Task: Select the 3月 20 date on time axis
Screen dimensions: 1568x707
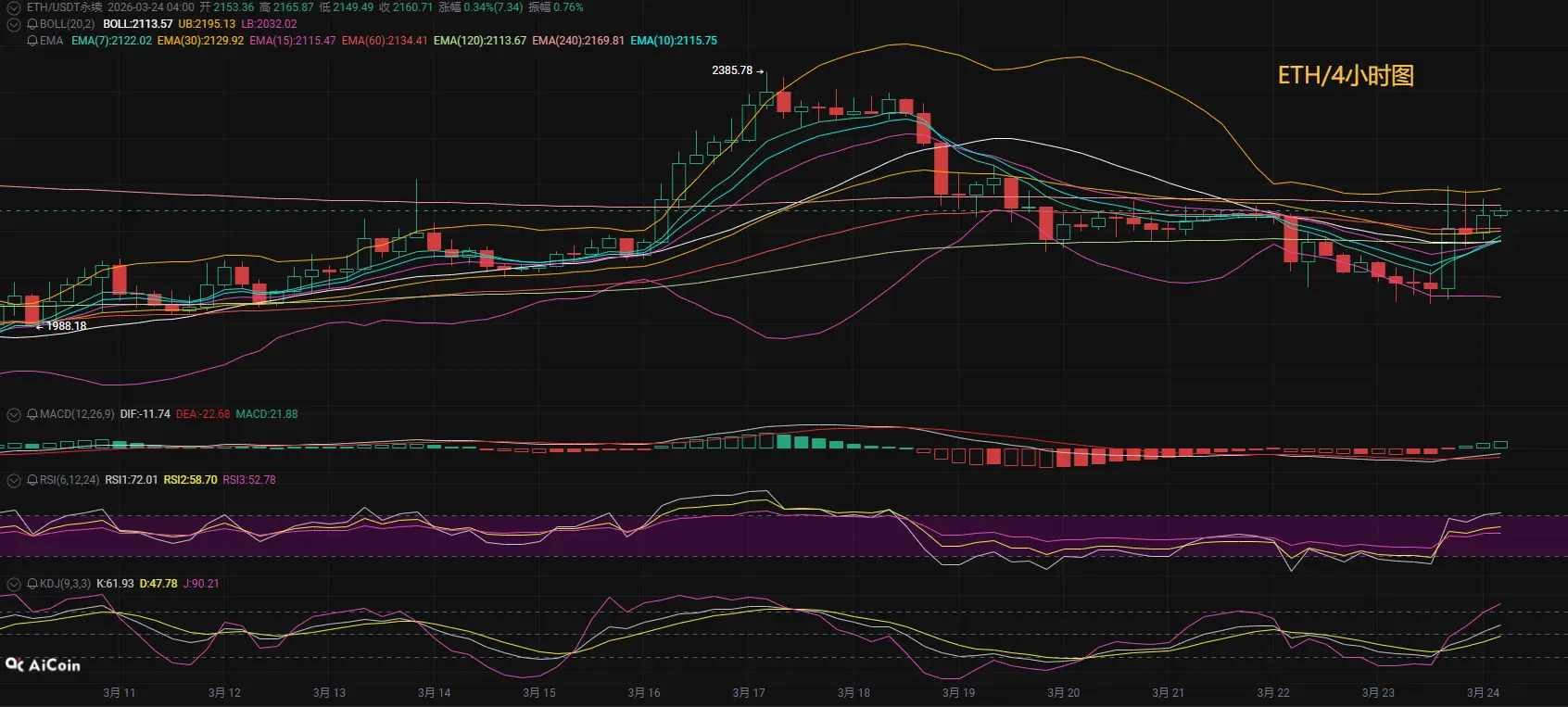Action: tap(1064, 693)
